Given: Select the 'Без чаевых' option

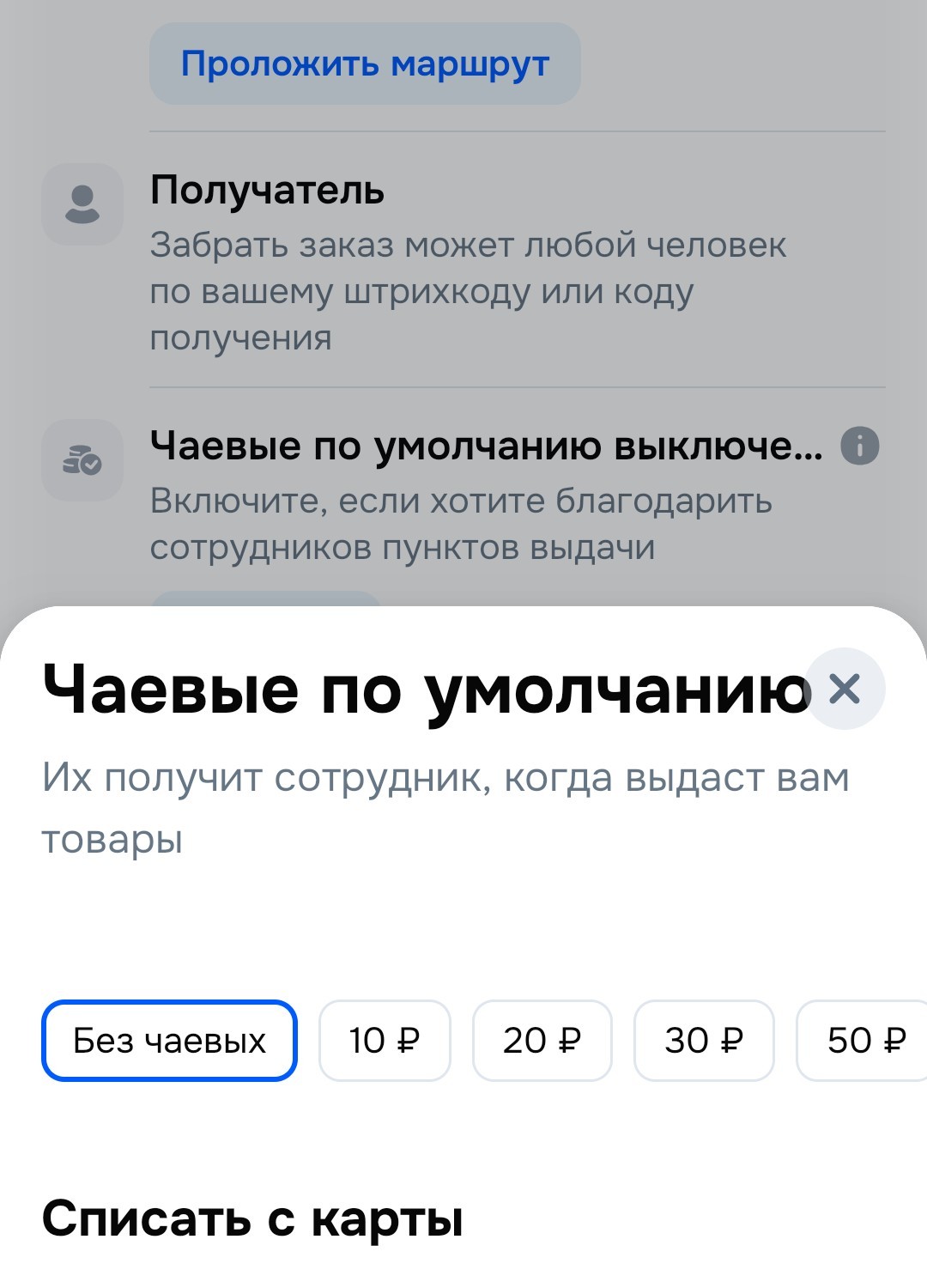Looking at the screenshot, I should [169, 1041].
